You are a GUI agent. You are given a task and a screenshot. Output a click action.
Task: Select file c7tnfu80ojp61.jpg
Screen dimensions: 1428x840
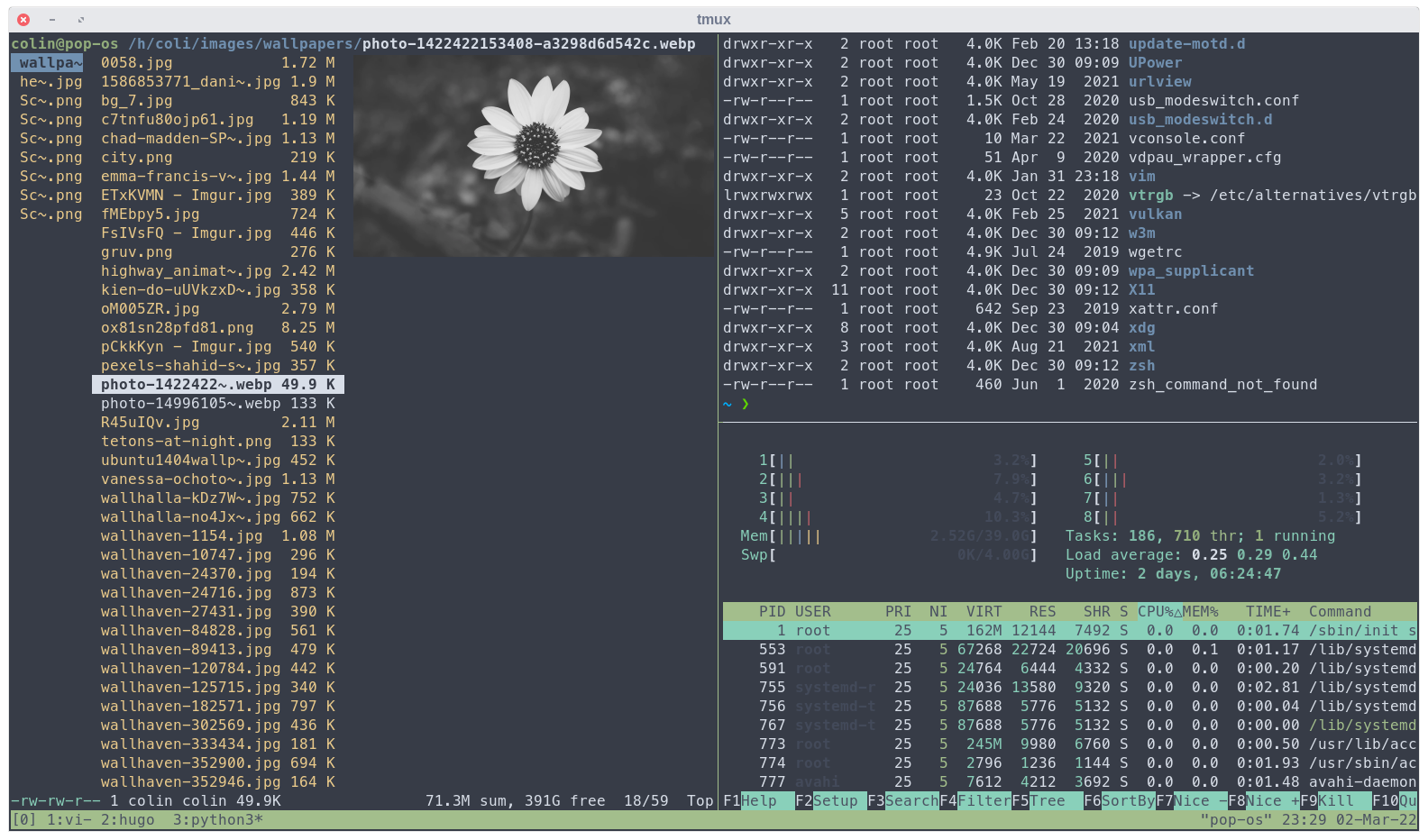point(218,120)
